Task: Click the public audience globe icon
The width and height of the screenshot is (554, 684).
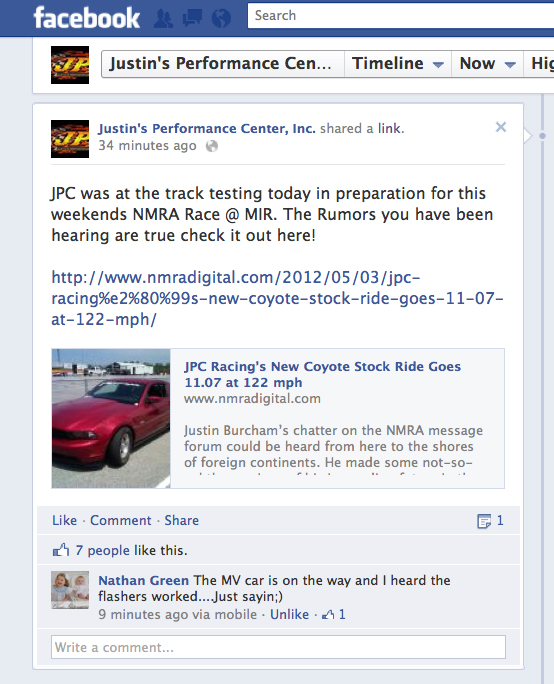Action: point(212,146)
